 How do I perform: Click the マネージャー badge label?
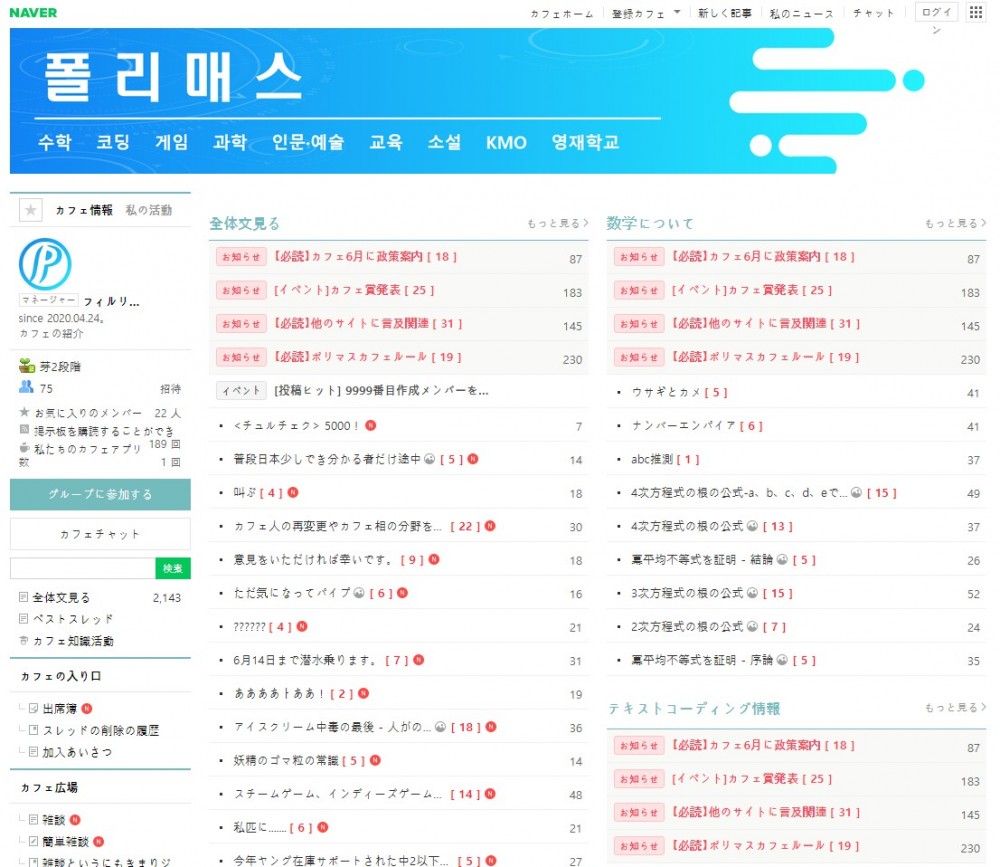(48, 300)
